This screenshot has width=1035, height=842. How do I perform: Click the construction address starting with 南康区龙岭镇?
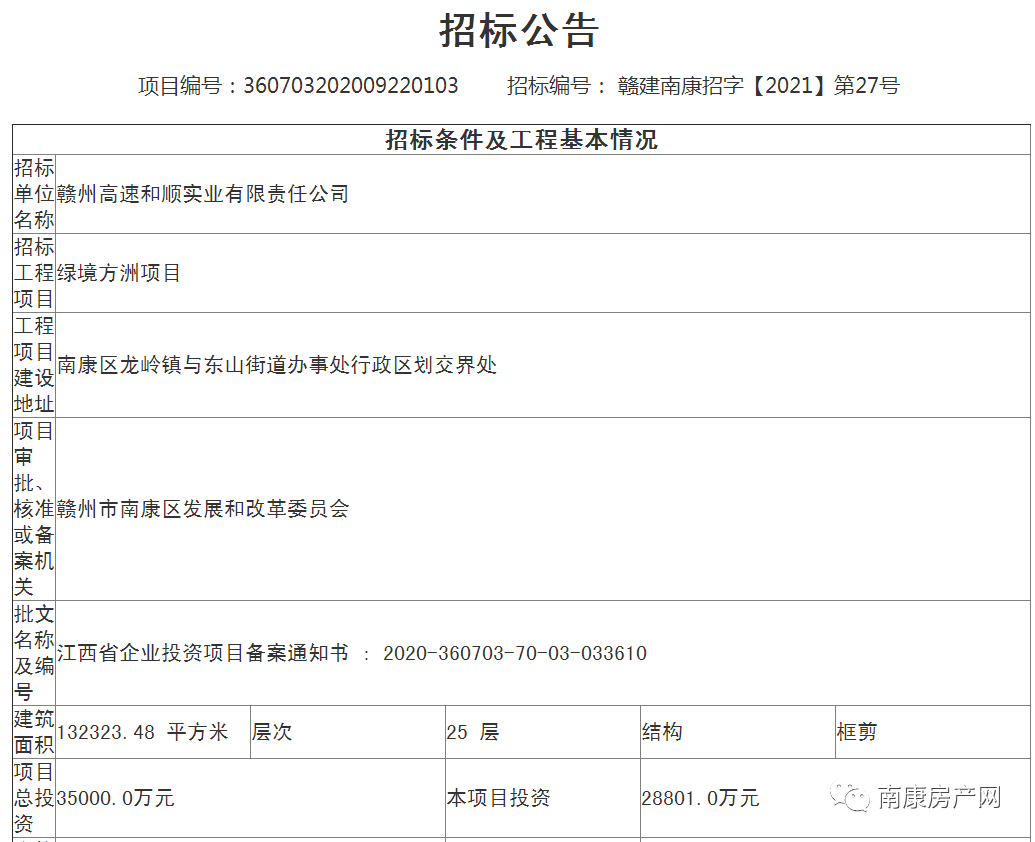pyautogui.click(x=277, y=365)
